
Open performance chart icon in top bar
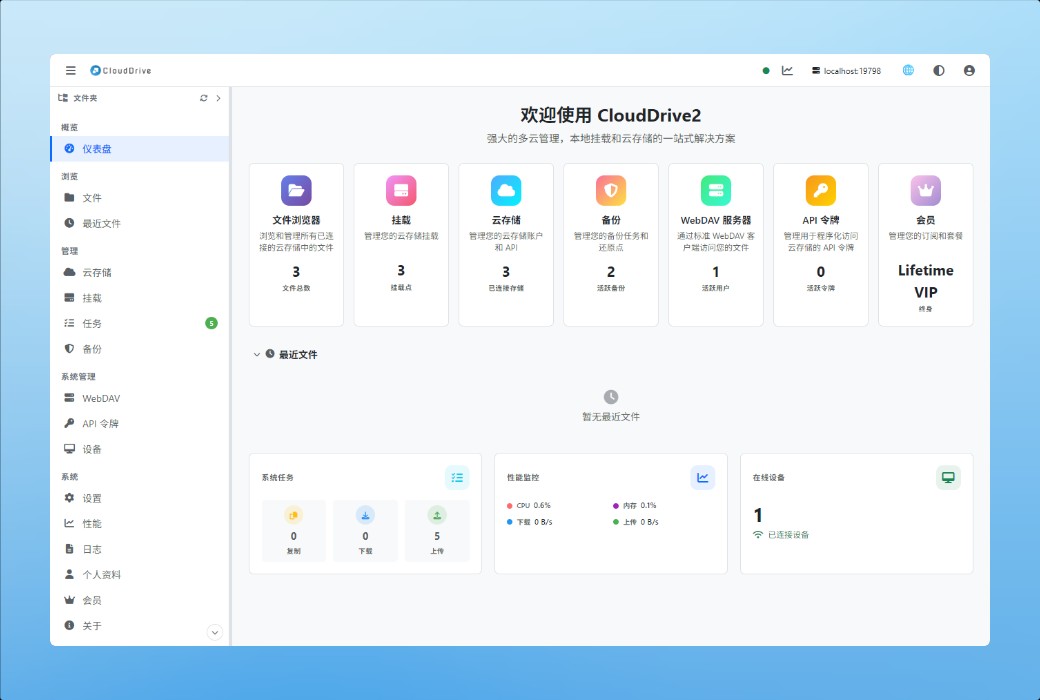(787, 70)
